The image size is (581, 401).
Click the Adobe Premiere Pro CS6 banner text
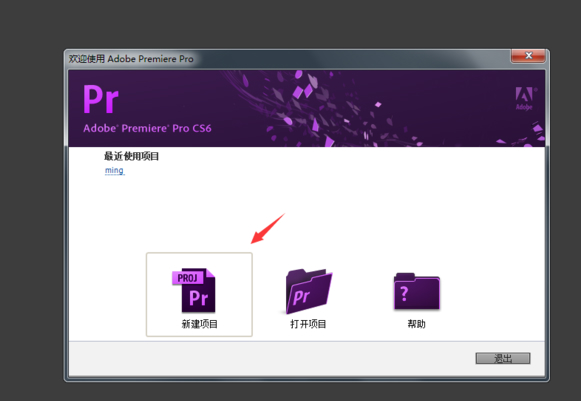[x=147, y=128]
